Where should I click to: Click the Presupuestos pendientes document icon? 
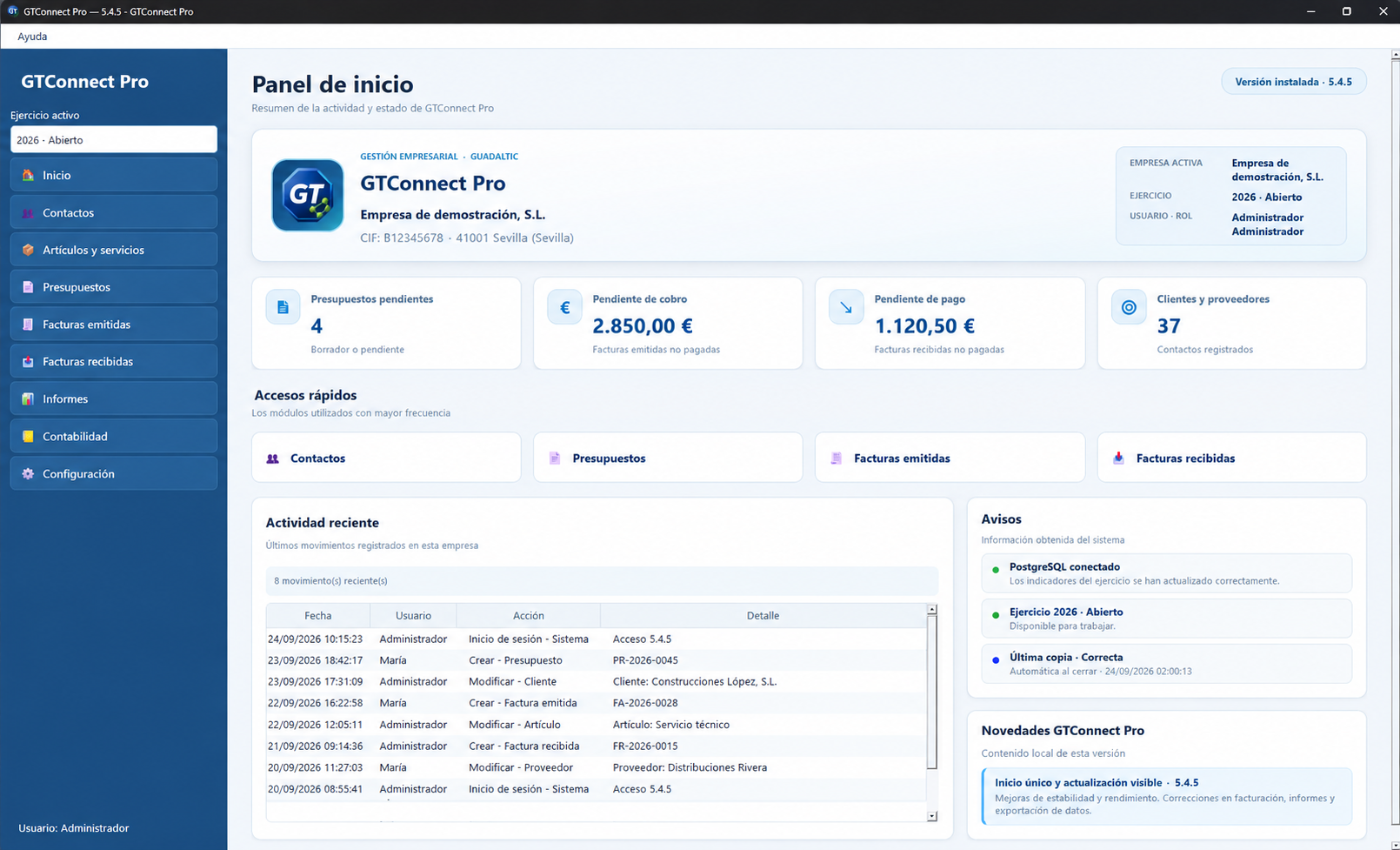pos(283,307)
